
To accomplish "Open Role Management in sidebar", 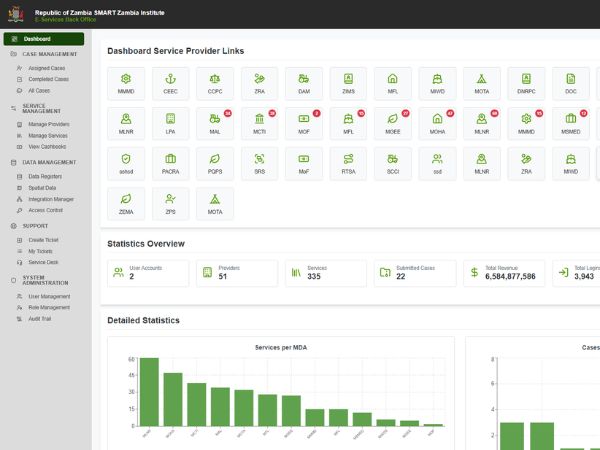I will coord(49,307).
